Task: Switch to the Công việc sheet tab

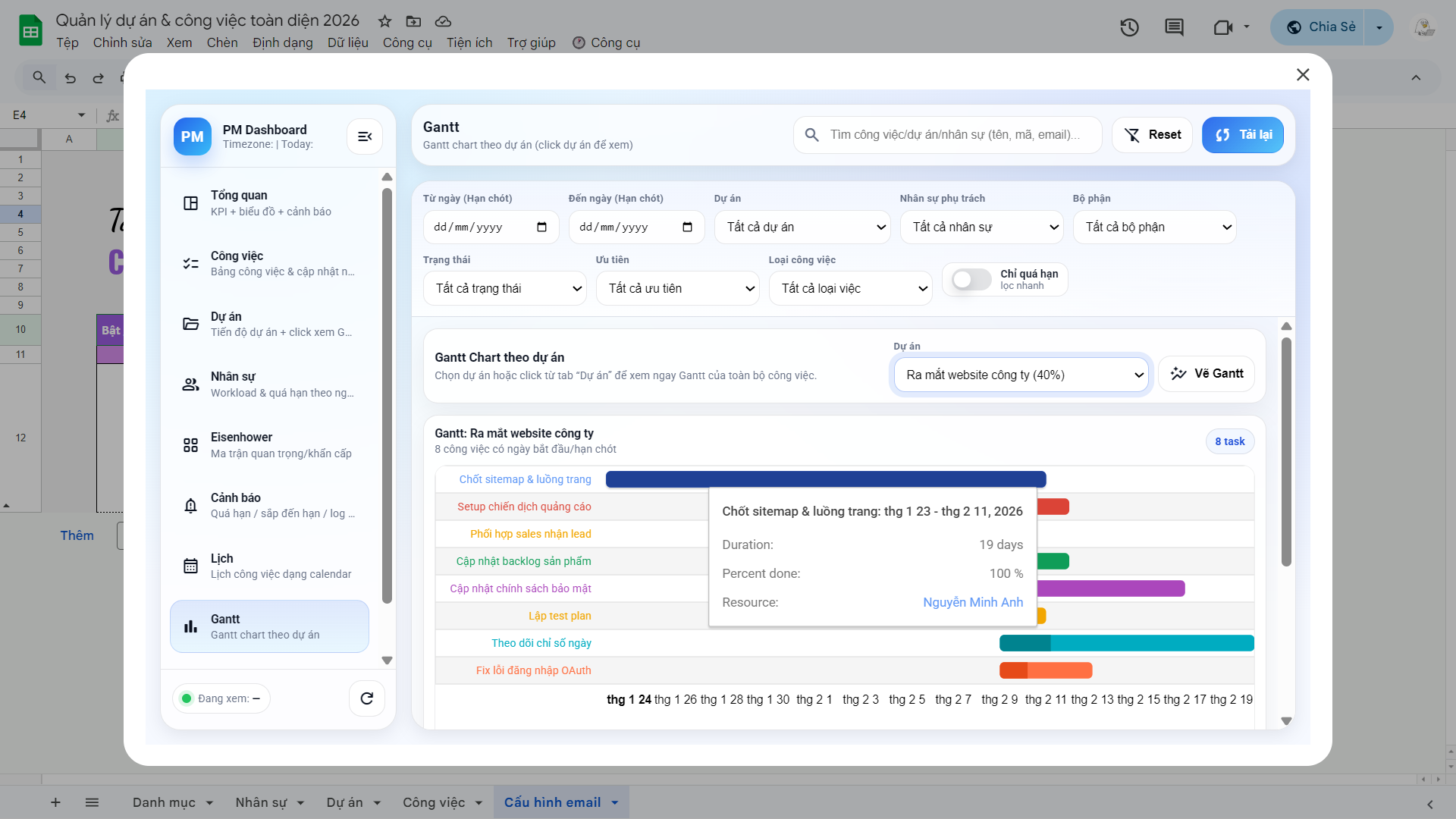Action: [433, 802]
